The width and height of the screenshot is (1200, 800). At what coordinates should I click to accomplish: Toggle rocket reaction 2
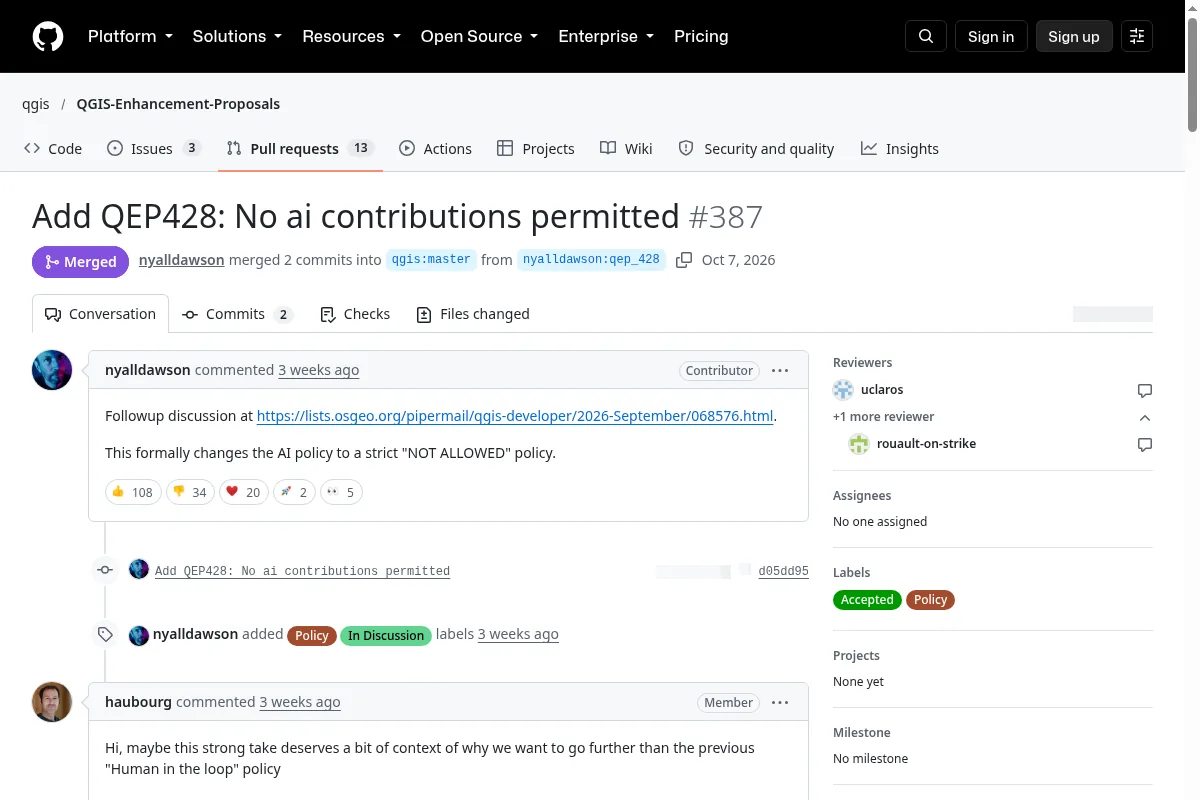point(294,492)
